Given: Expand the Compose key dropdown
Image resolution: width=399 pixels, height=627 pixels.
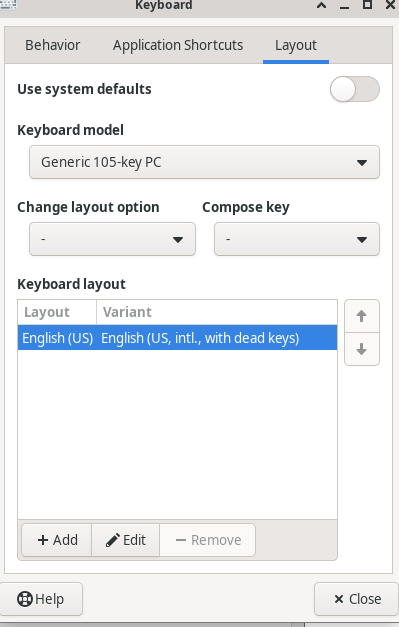Looking at the screenshot, I should 297,239.
